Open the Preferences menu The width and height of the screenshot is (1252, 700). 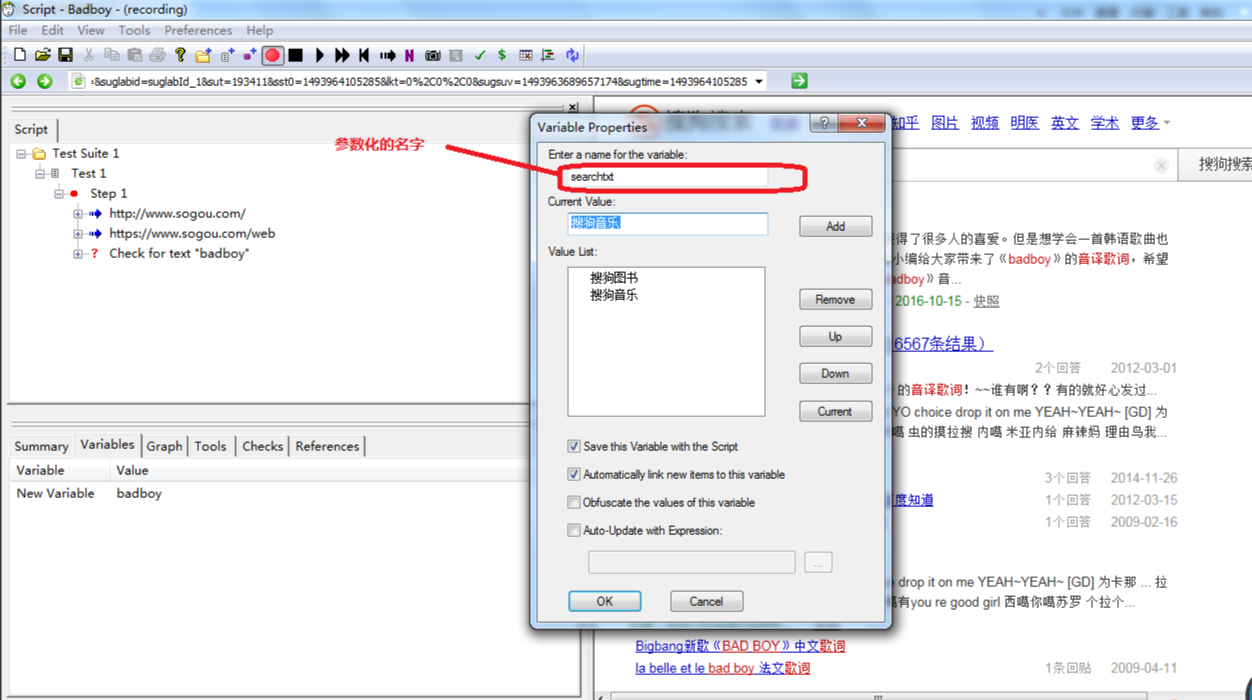tap(198, 30)
